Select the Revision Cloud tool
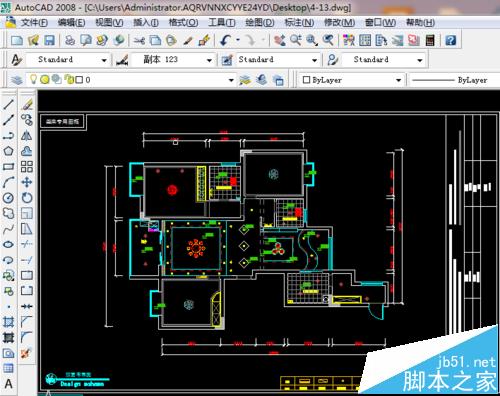500x396 pixels. click(8, 213)
